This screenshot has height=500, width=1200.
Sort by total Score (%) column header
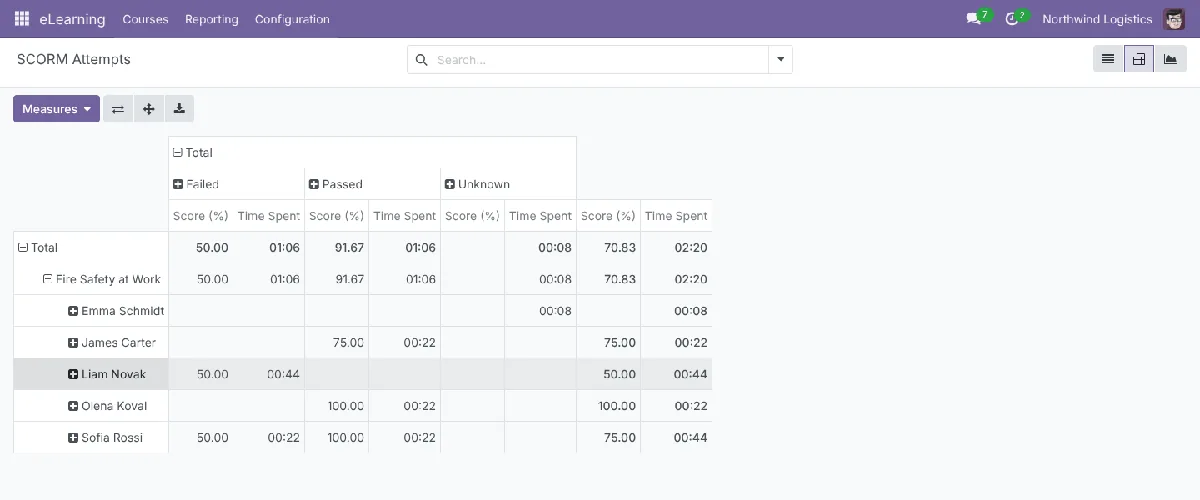tap(609, 216)
